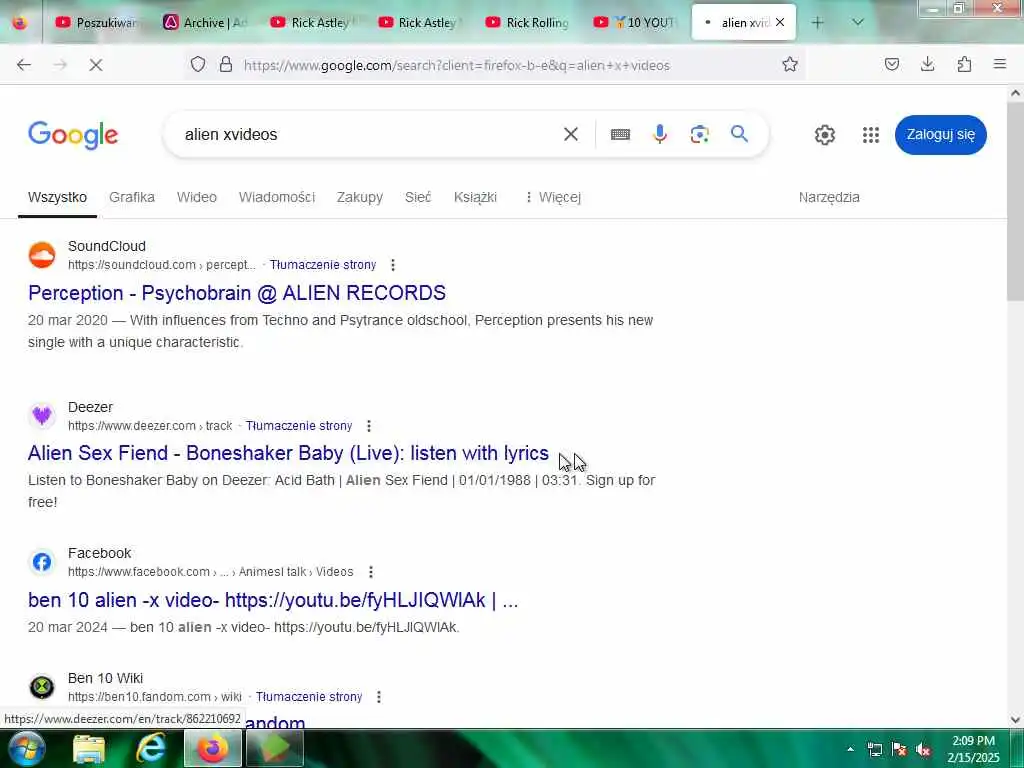Viewport: 1024px width, 768px height.
Task: Open Firefox downloads panel
Action: click(927, 65)
